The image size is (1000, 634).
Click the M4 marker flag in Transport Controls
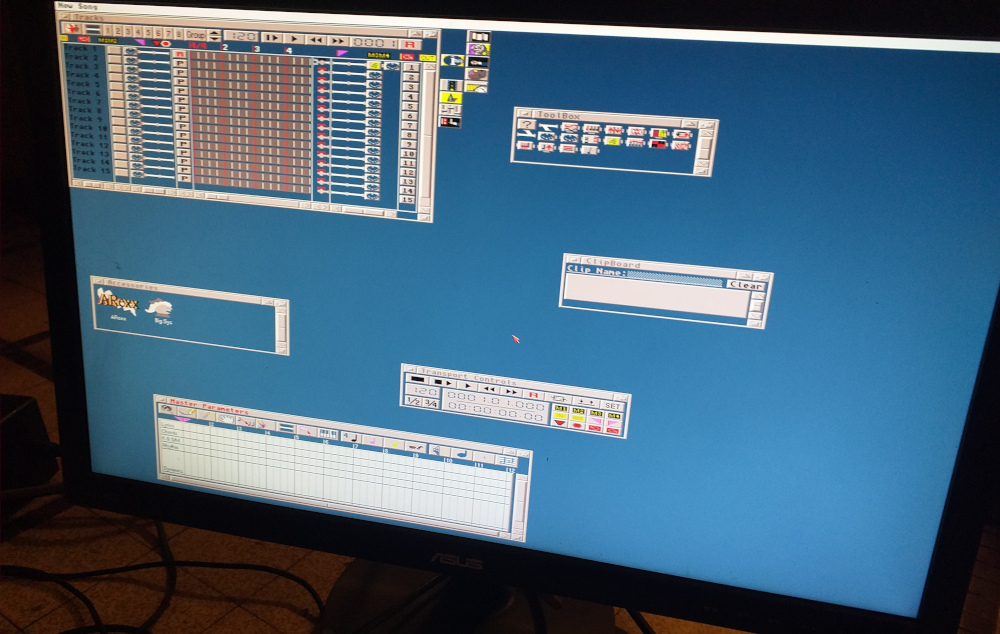[614, 415]
